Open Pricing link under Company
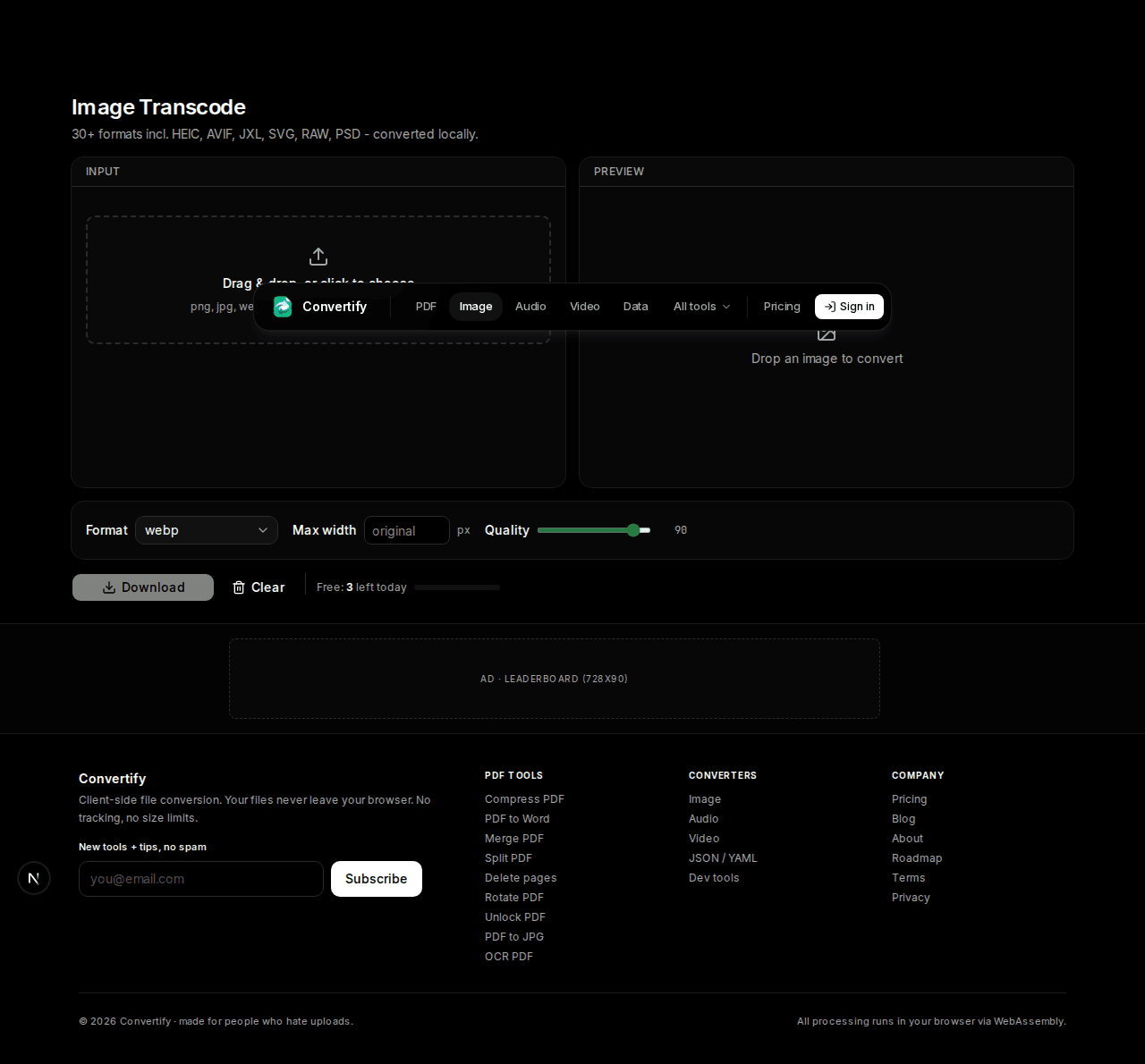This screenshot has height=1064, width=1145. point(910,799)
